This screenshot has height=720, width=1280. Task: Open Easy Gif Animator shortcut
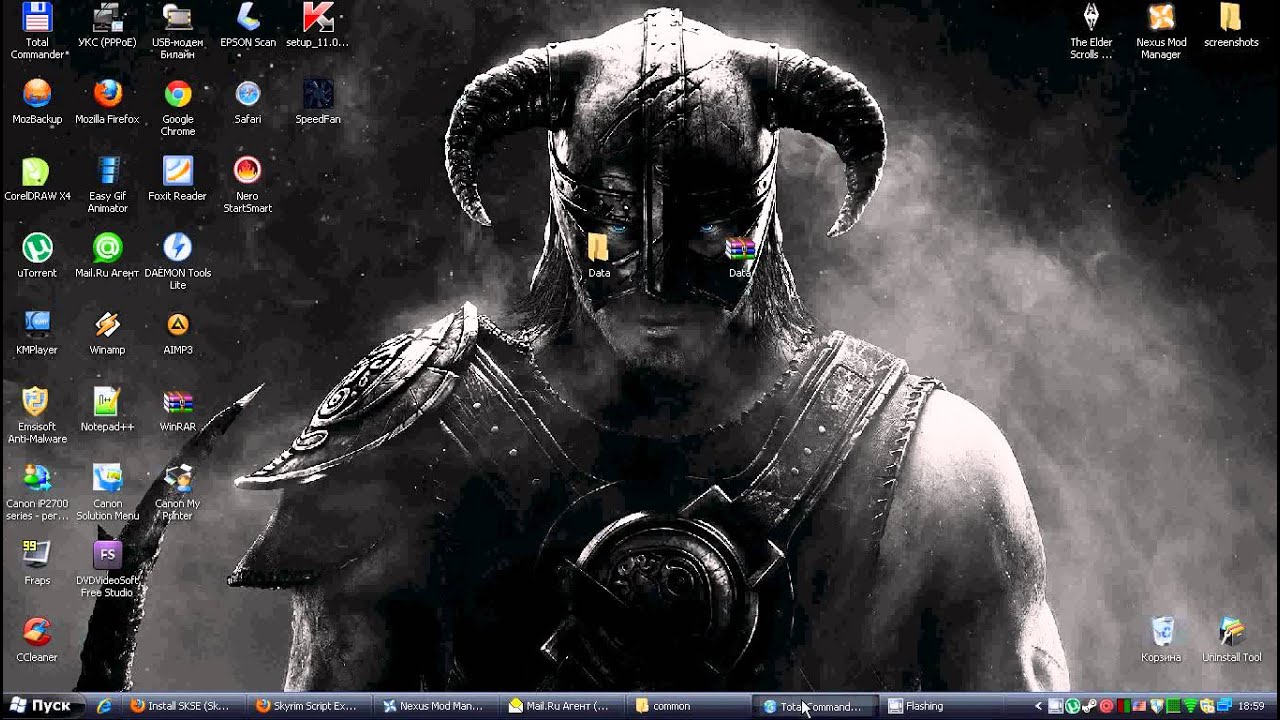(107, 185)
